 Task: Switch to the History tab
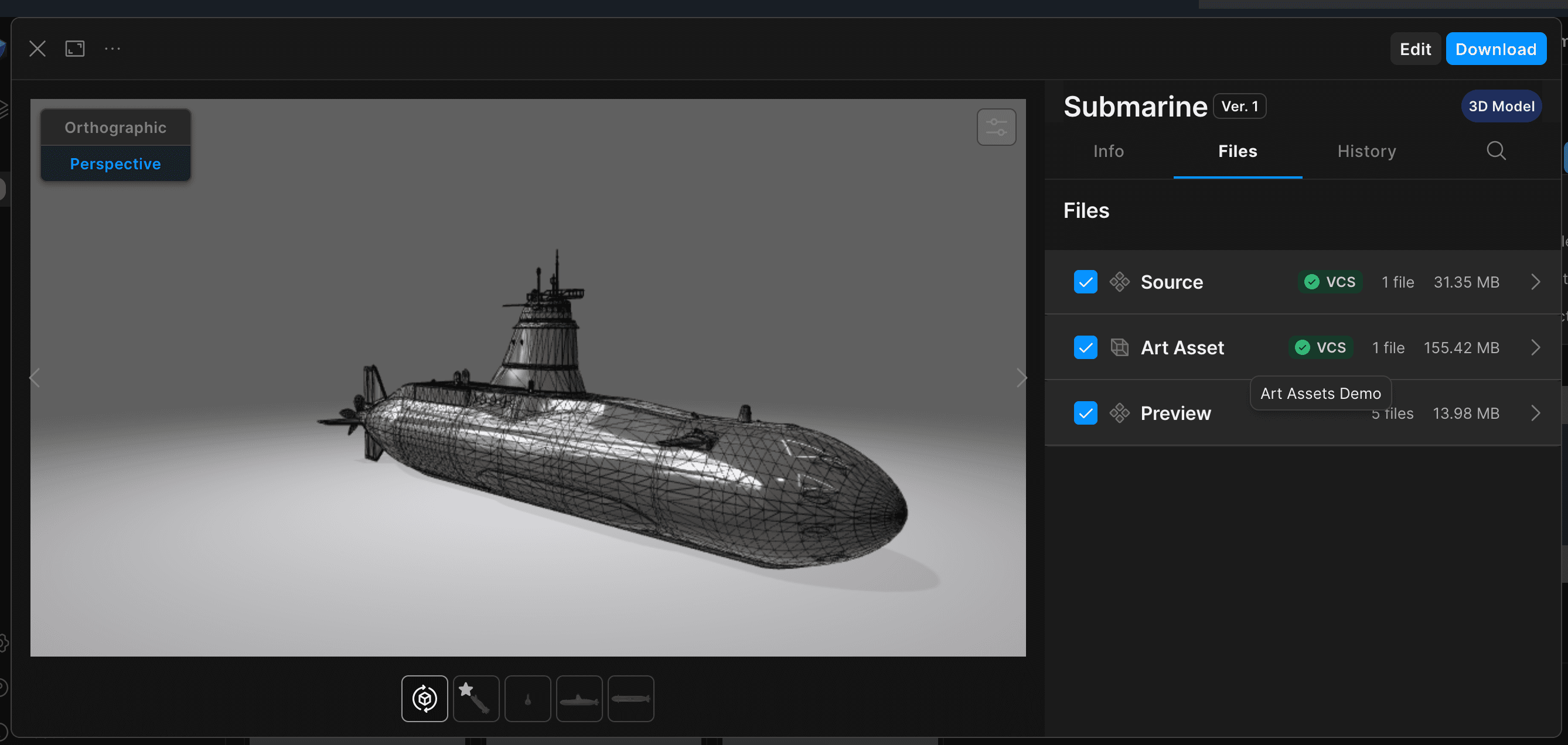click(1366, 151)
